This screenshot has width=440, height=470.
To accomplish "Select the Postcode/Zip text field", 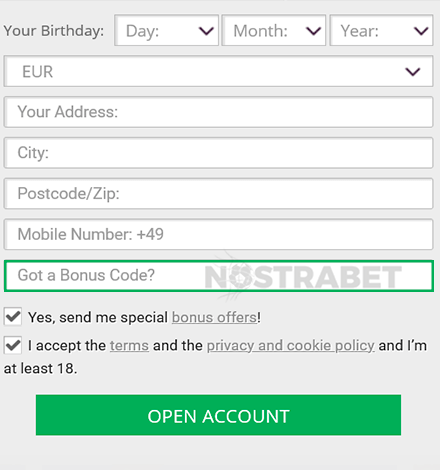I will (x=218, y=194).
